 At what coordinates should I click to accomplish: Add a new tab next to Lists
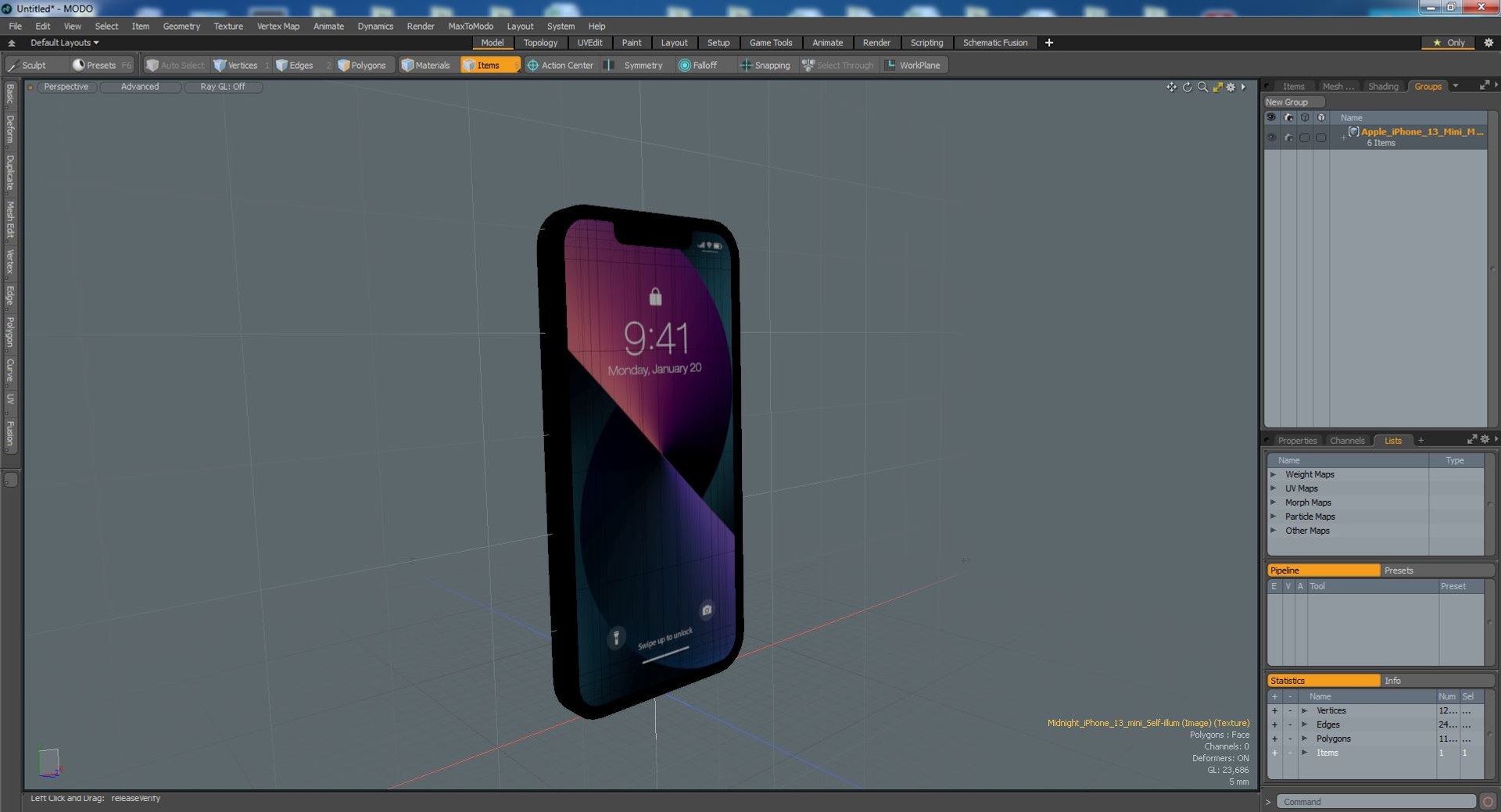[x=1420, y=440]
